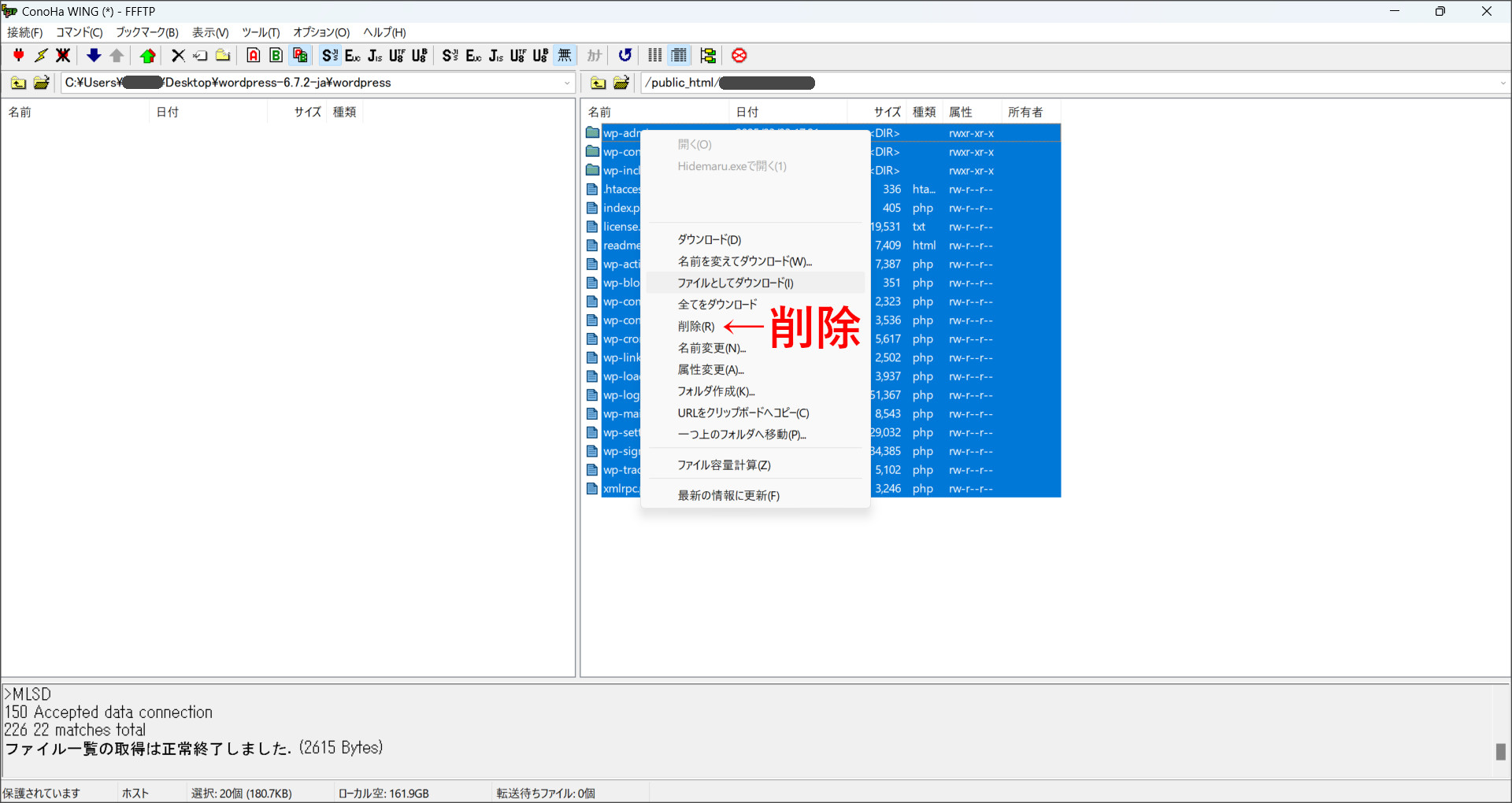The height and width of the screenshot is (803, 1512).
Task: Open the ヘルプ(H) menu
Action: click(384, 32)
